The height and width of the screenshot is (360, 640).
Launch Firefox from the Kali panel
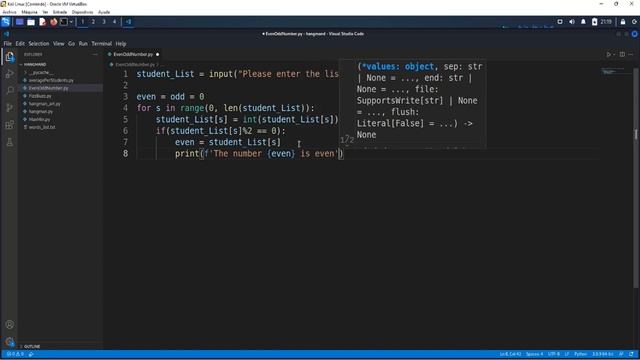click(x=53, y=22)
